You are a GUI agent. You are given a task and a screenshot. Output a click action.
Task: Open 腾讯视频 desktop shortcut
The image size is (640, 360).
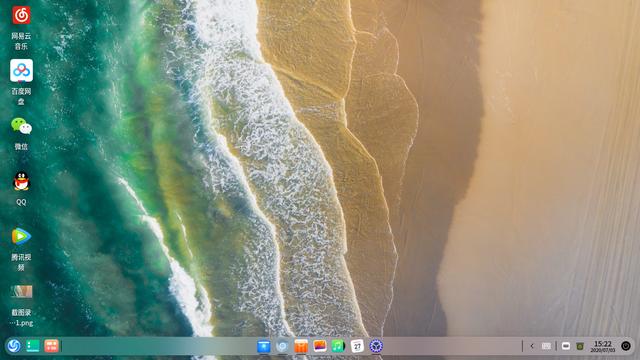tap(21, 236)
